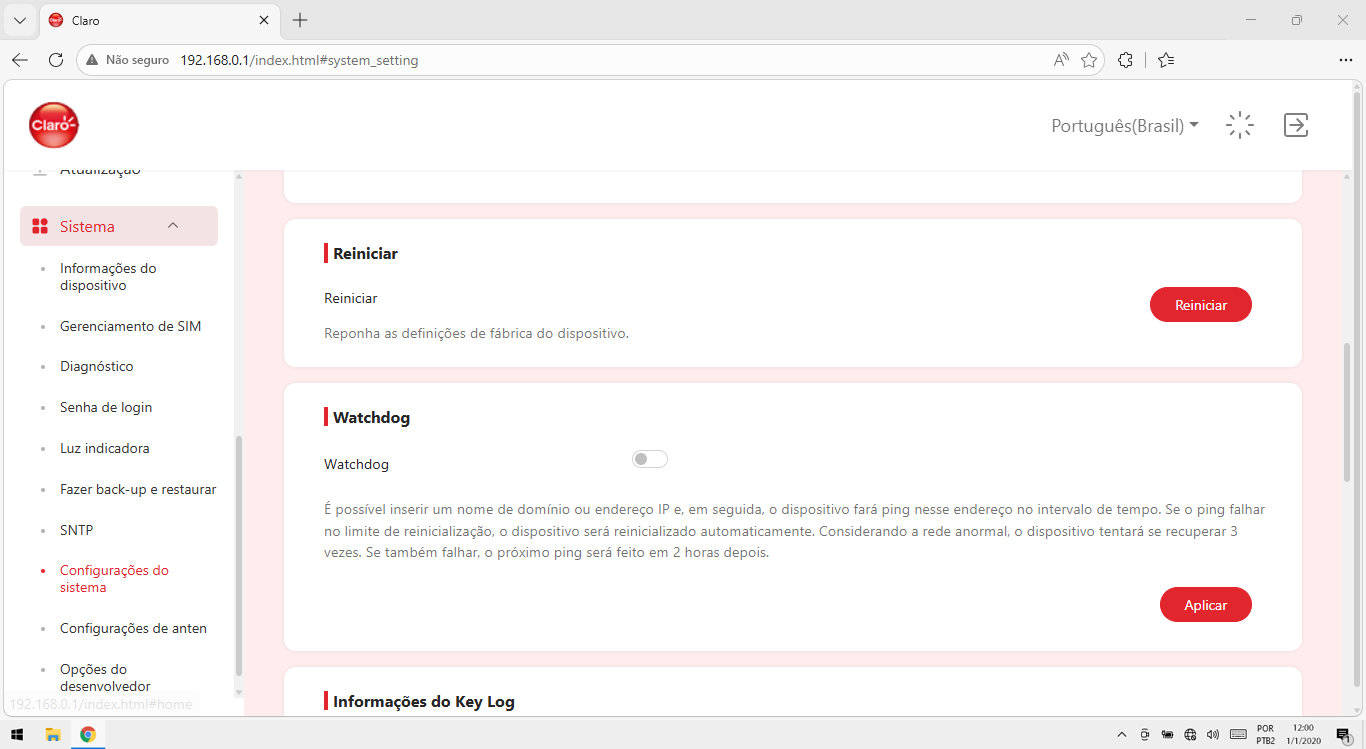Open the browser extensions puzzle icon

[1125, 60]
